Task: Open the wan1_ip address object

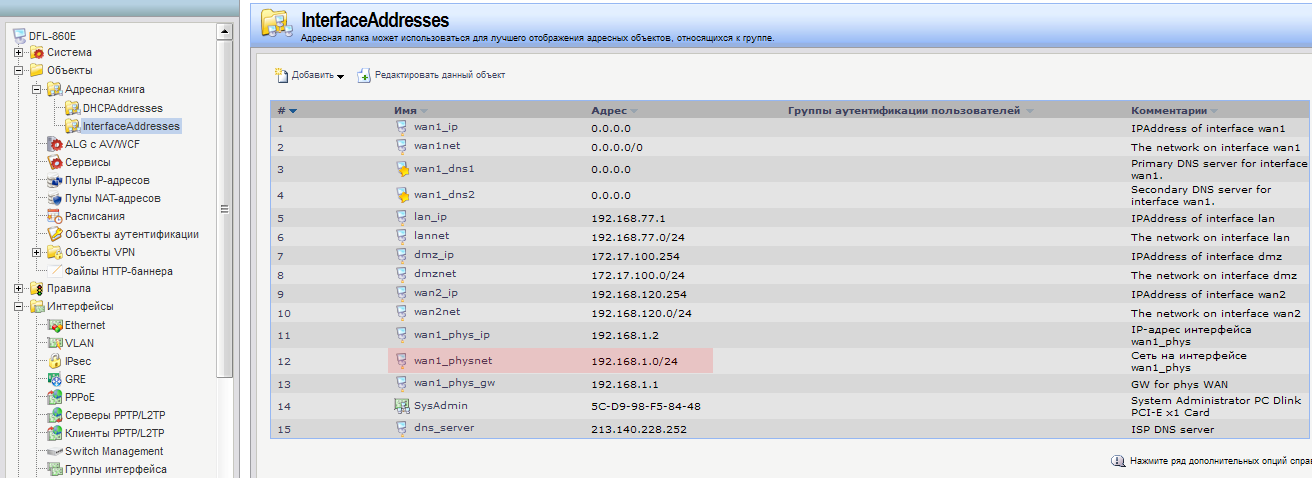Action: tap(436, 128)
